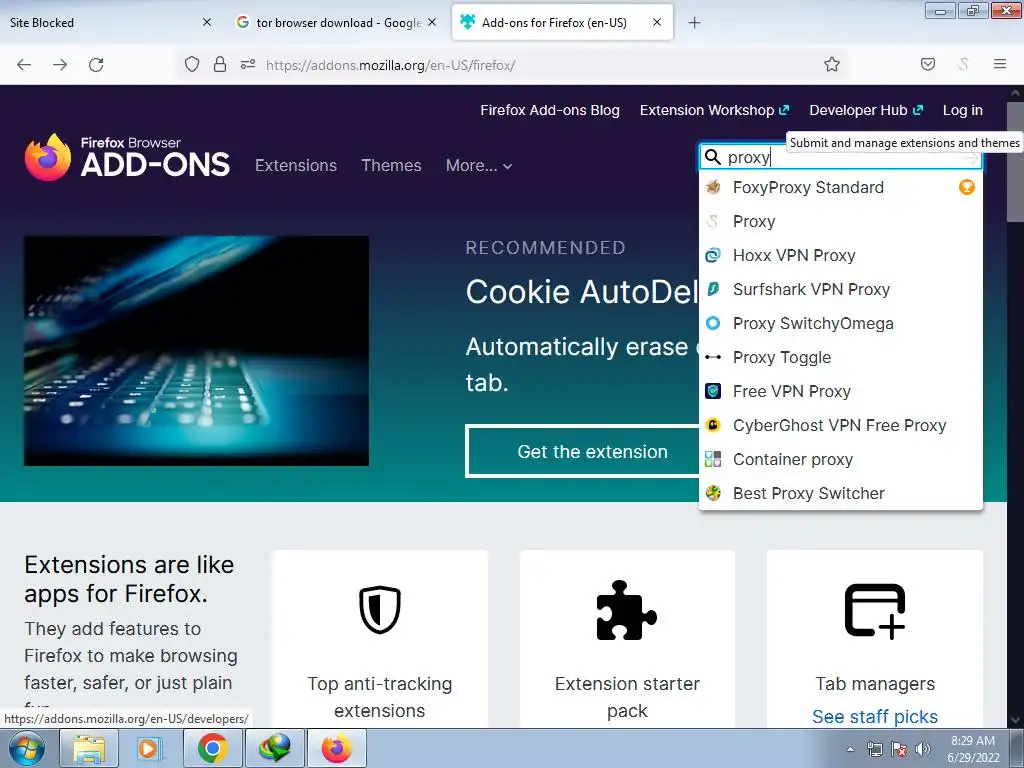Viewport: 1024px width, 768px height.
Task: Click the Get the extension button
Action: 583,451
